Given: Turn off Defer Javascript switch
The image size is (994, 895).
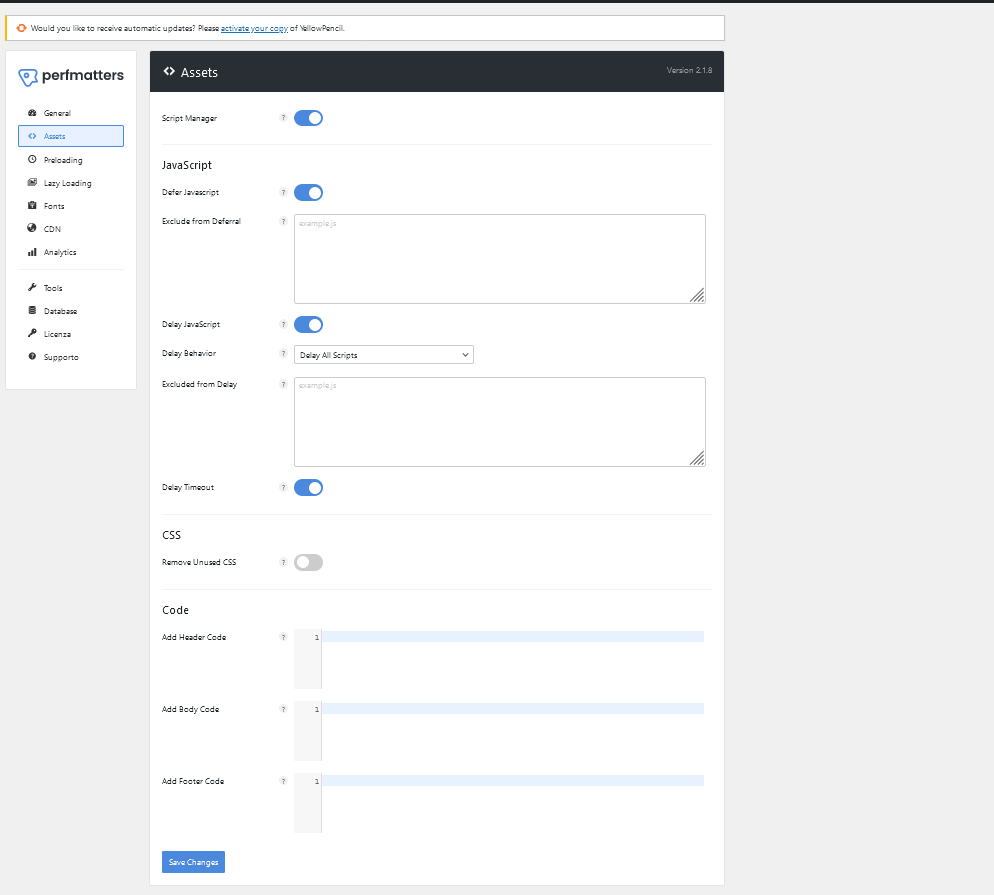Looking at the screenshot, I should click(309, 193).
